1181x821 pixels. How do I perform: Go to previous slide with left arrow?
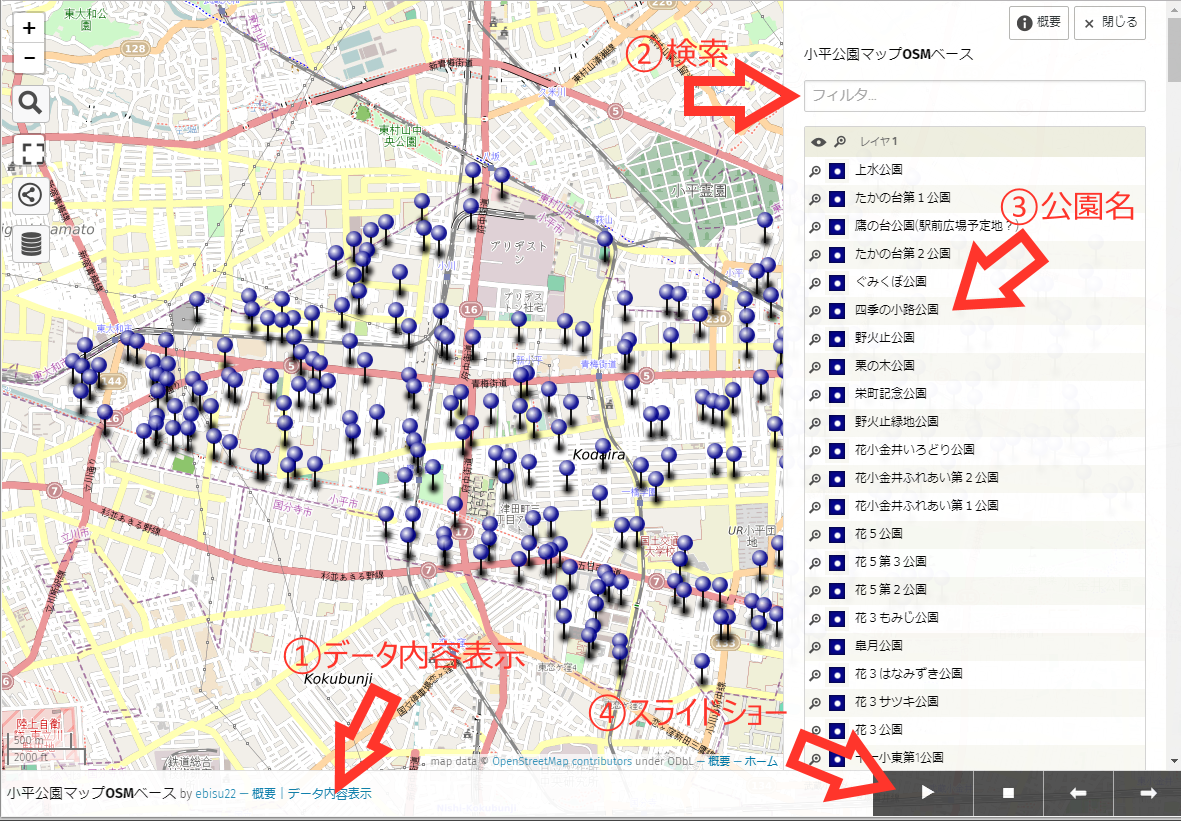[x=1078, y=793]
